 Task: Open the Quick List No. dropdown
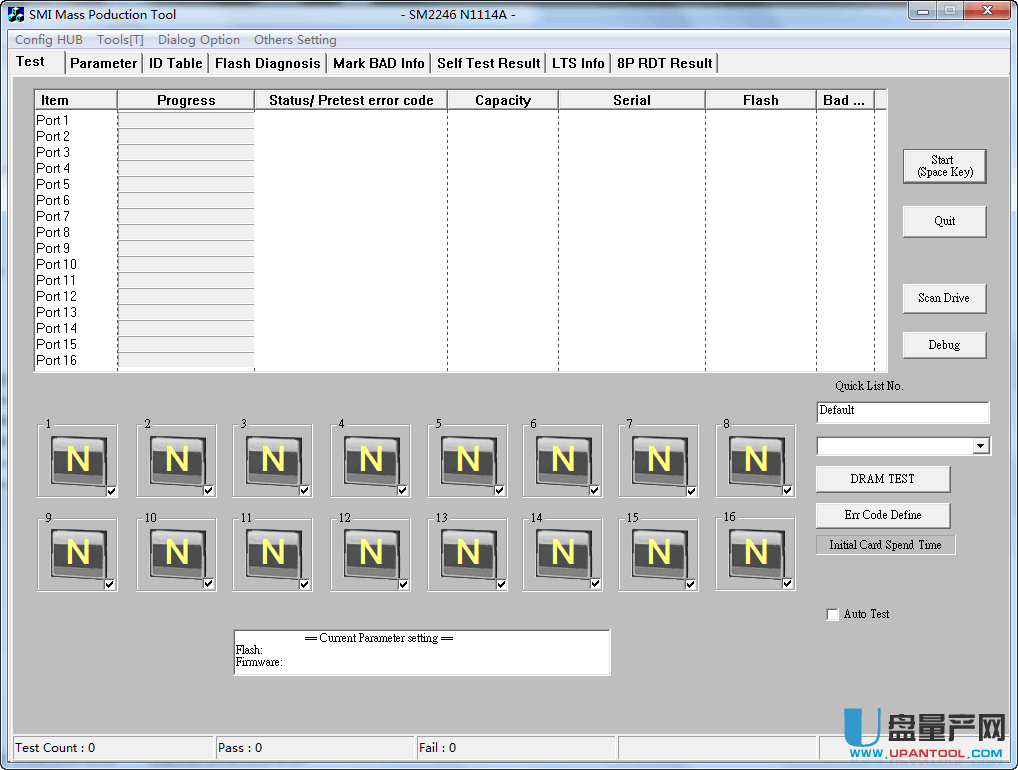[982, 445]
